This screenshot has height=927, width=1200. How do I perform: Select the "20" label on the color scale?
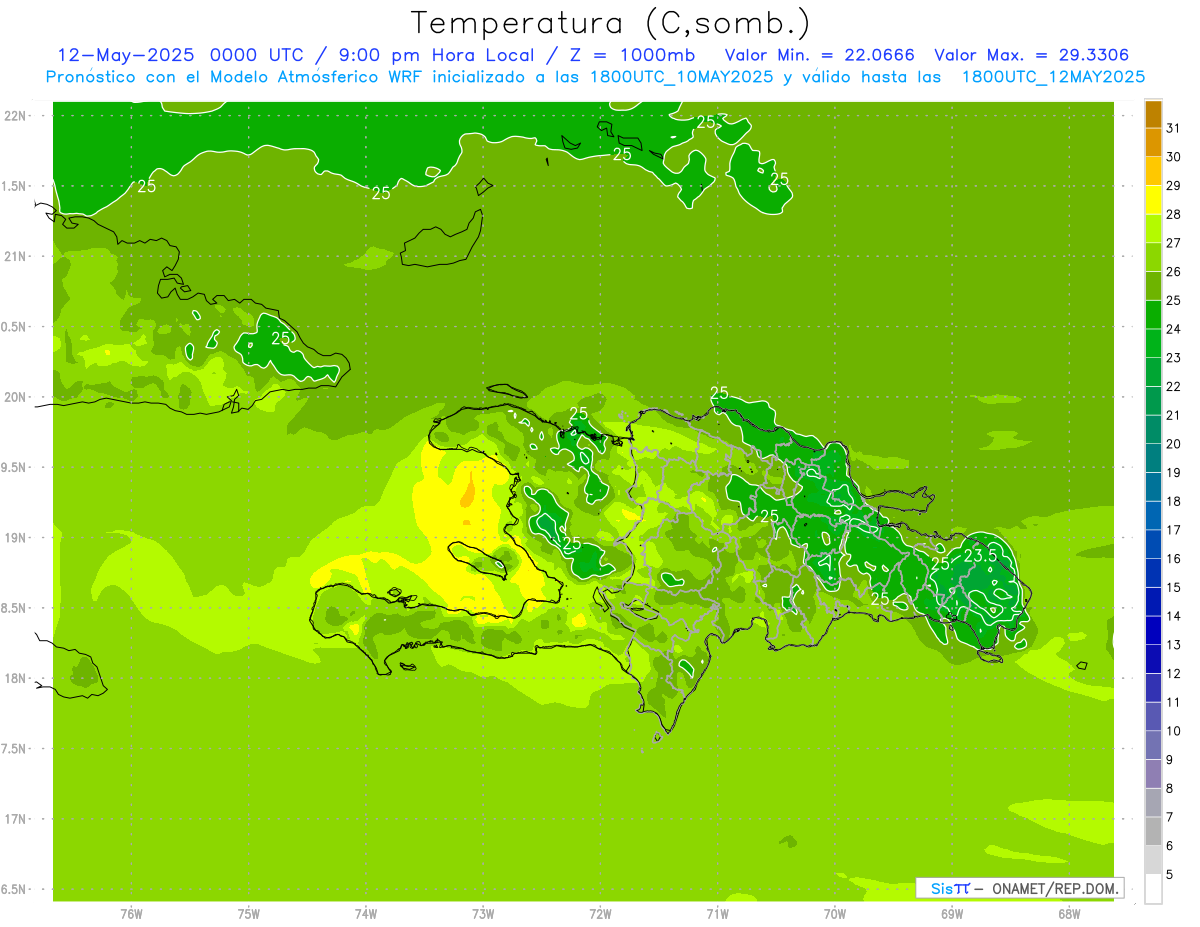click(x=1173, y=444)
